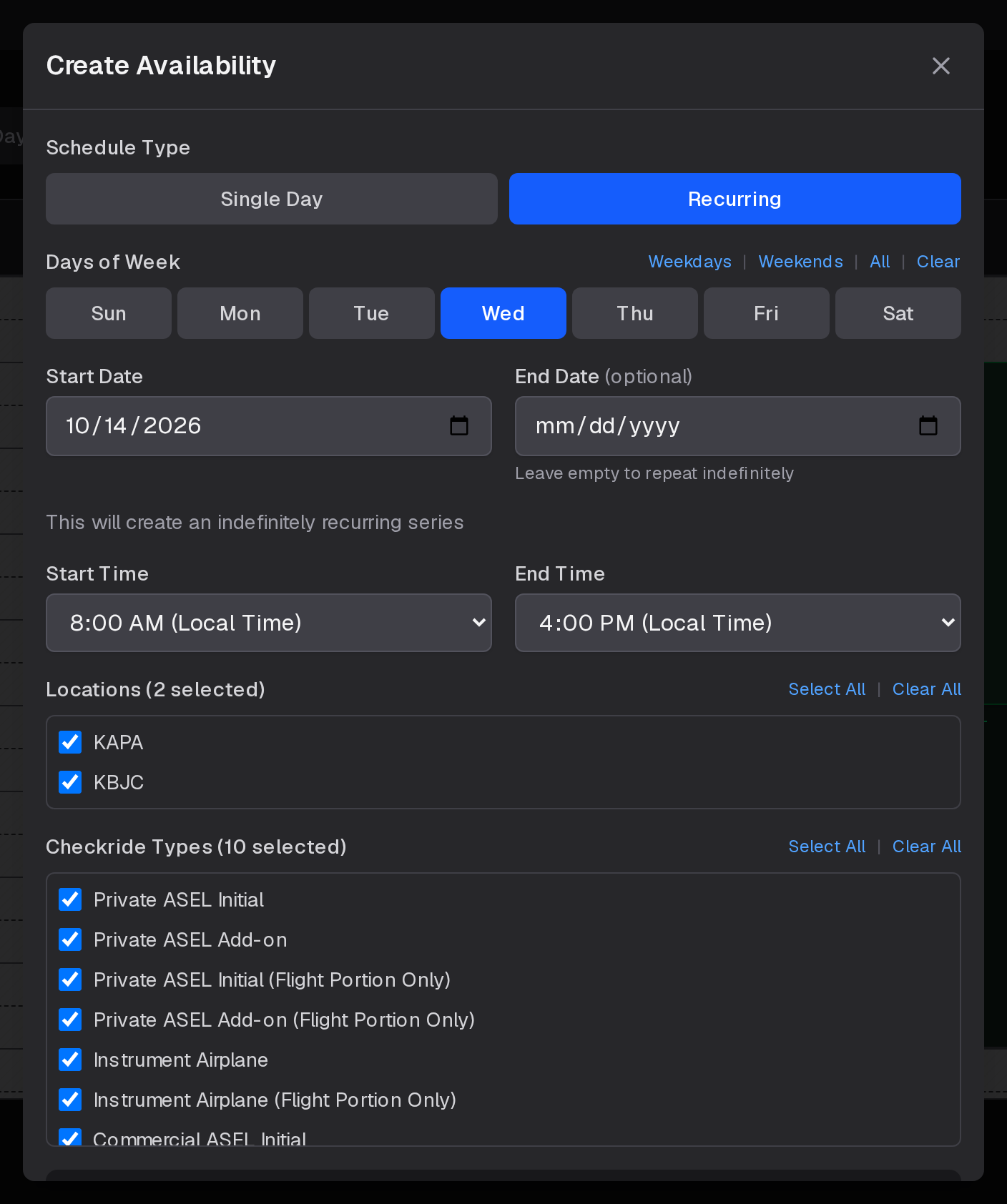
Task: Uncheck Private ASEL Add-on (Flight Portion Only)
Action: 70,1020
